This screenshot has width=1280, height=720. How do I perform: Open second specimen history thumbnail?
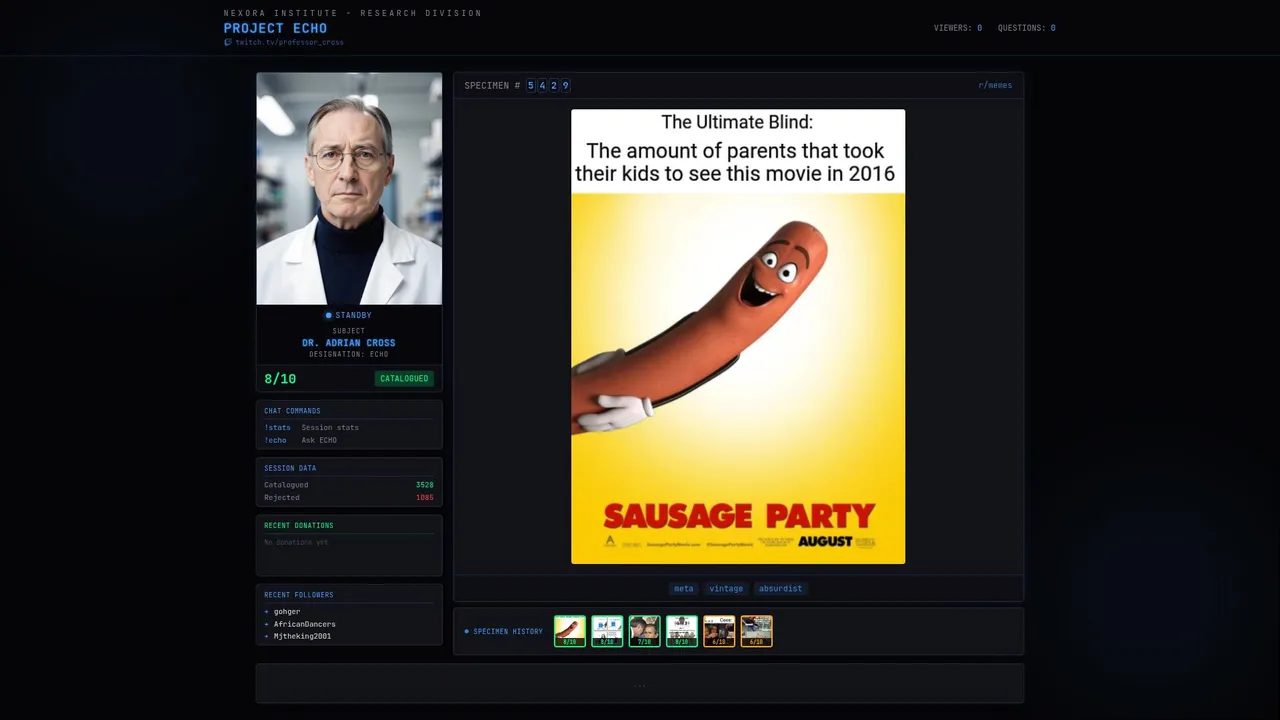click(x=607, y=631)
